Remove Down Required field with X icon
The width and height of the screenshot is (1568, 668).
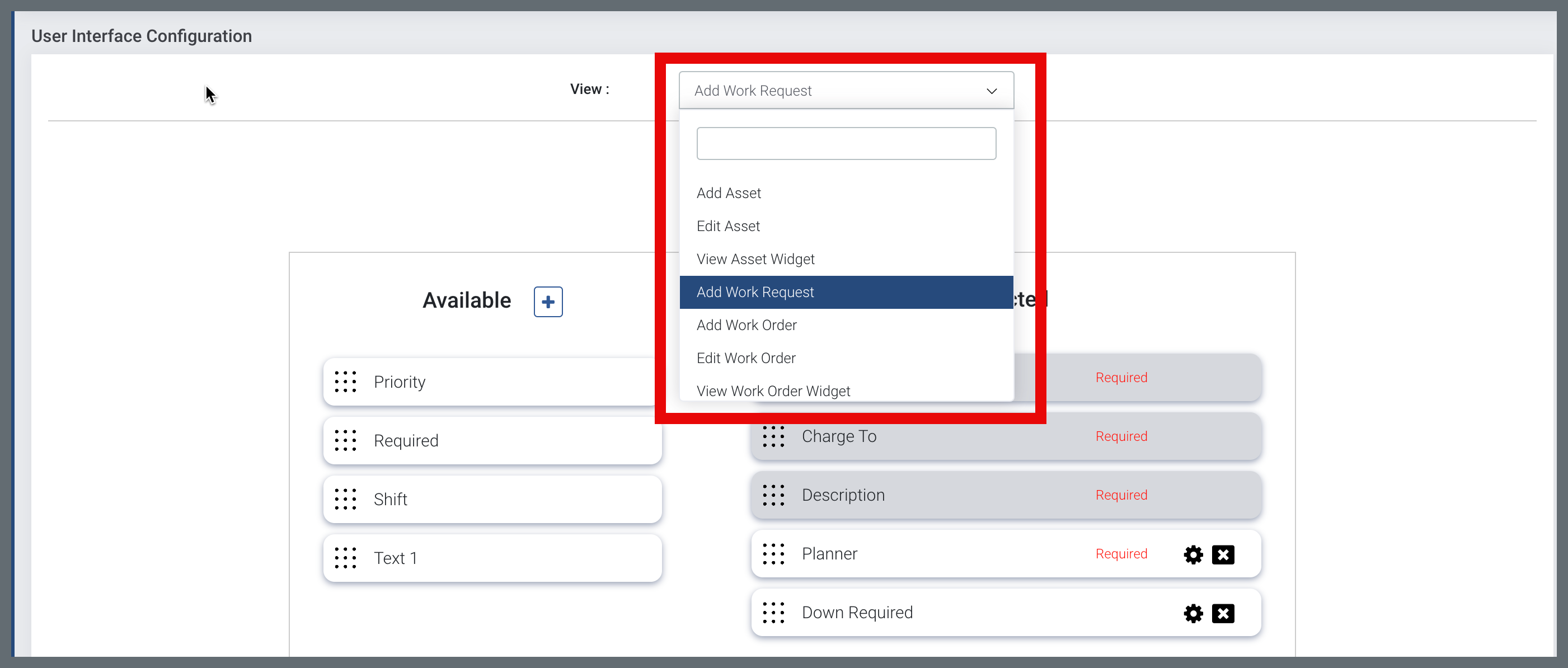1222,613
